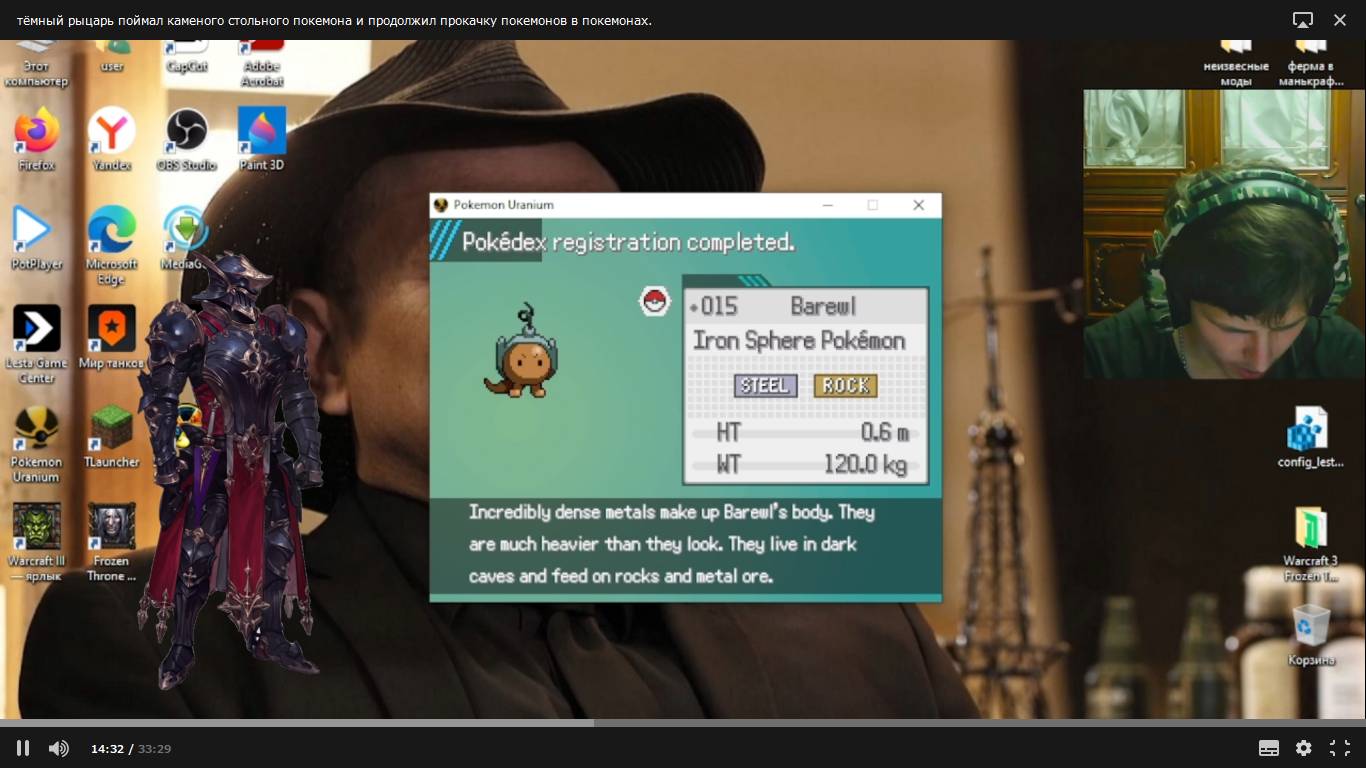Launch the Frozen Throne shortcut
The height and width of the screenshot is (768, 1366).
click(112, 542)
